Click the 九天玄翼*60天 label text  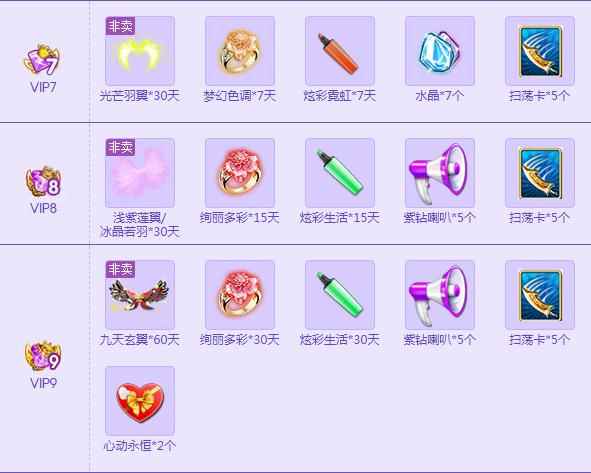pos(139,340)
